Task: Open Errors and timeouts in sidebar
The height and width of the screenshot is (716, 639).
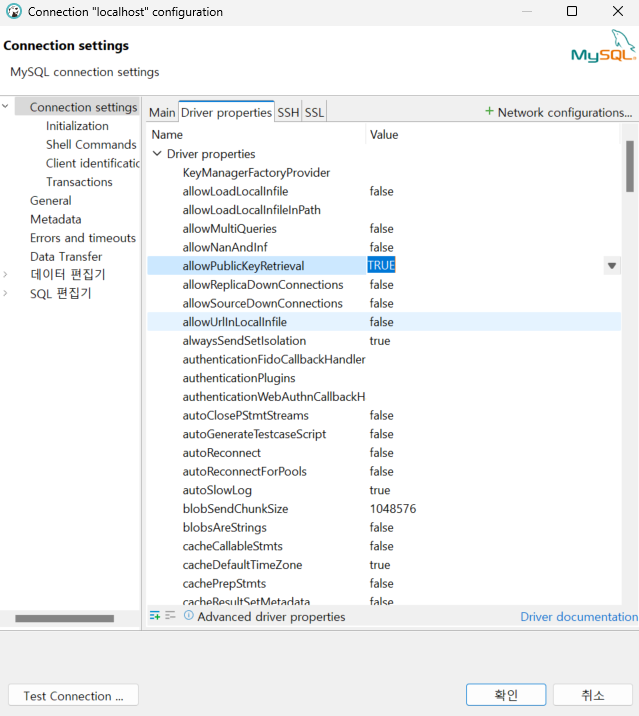Action: tap(83, 238)
